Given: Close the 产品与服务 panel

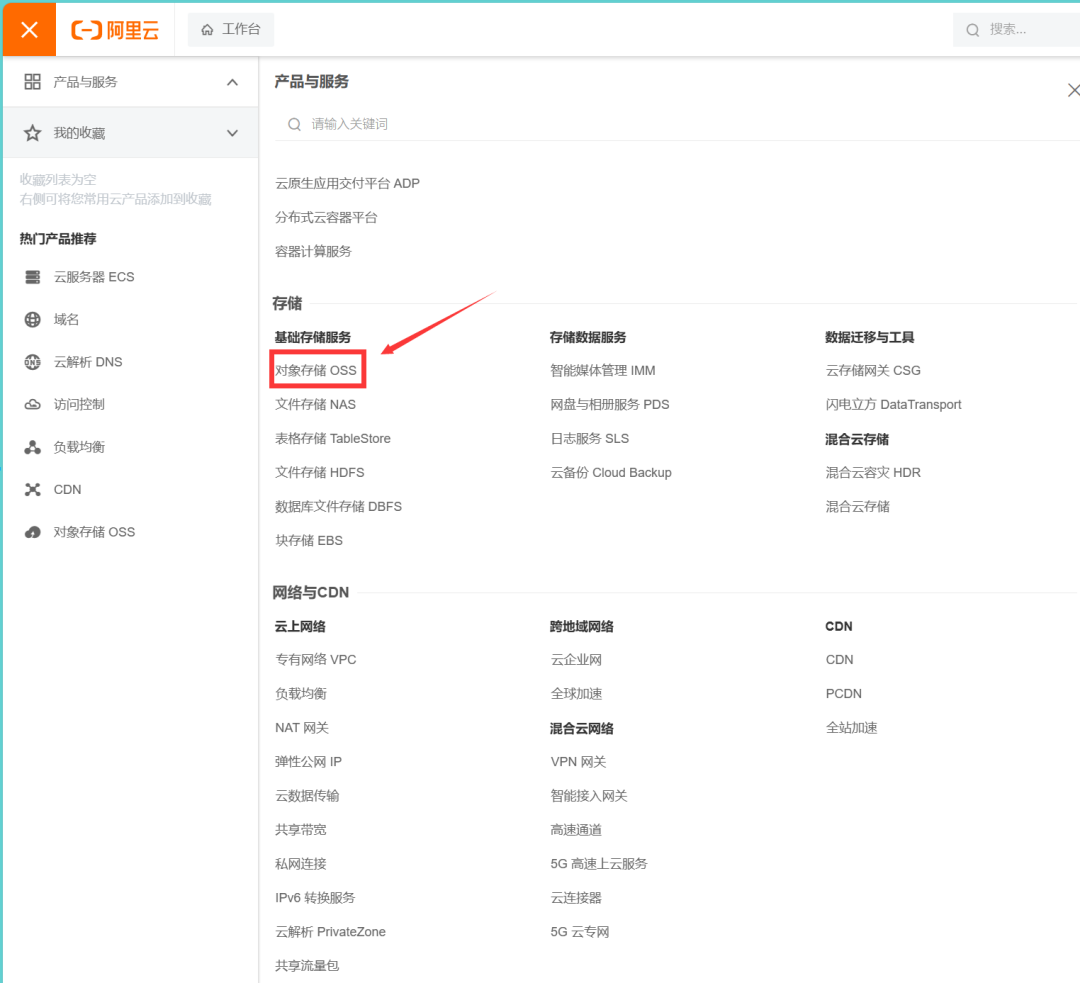Looking at the screenshot, I should (x=1073, y=90).
